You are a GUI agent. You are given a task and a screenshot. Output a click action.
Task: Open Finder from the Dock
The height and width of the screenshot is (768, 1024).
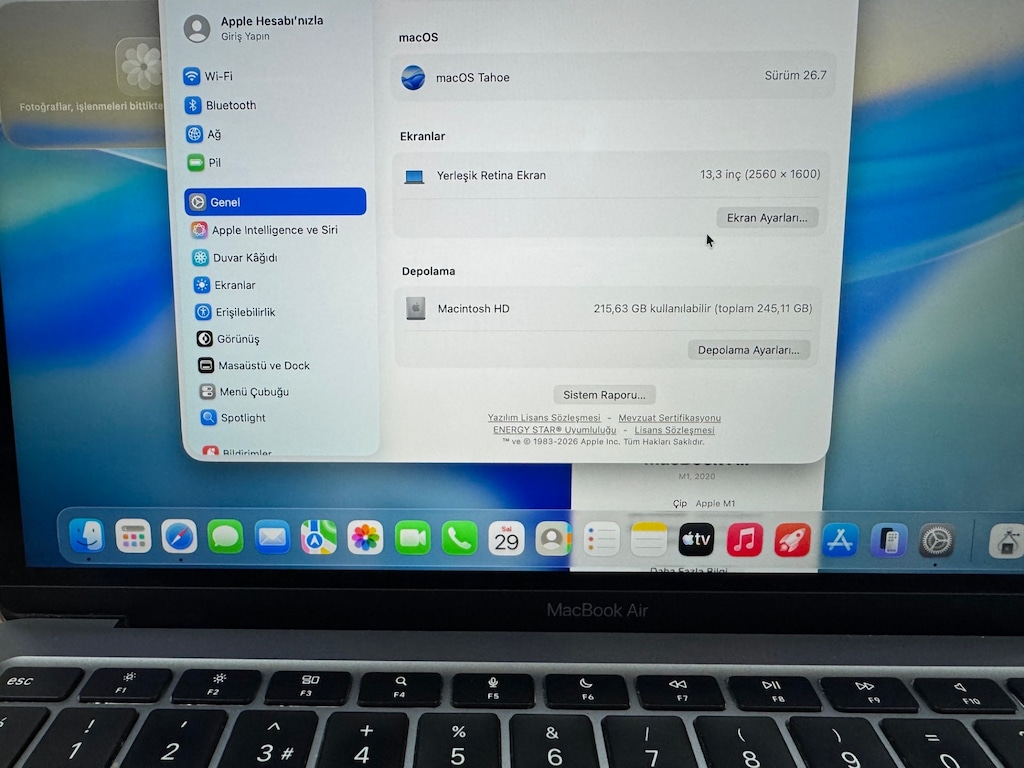[87, 536]
